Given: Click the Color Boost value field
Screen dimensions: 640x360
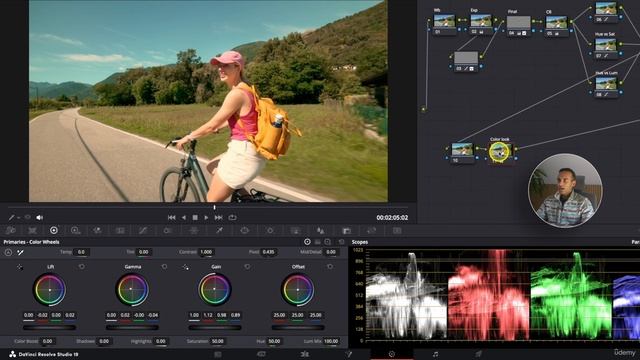Looking at the screenshot, I should tap(48, 341).
